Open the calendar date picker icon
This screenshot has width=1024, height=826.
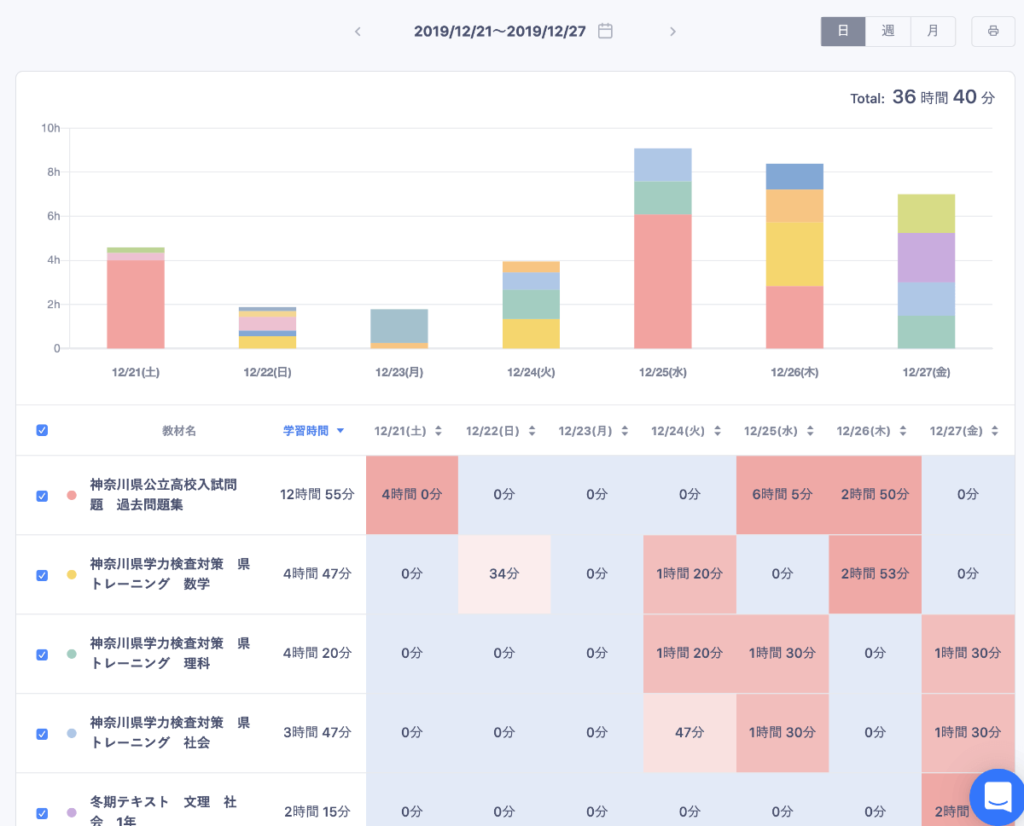(x=605, y=31)
